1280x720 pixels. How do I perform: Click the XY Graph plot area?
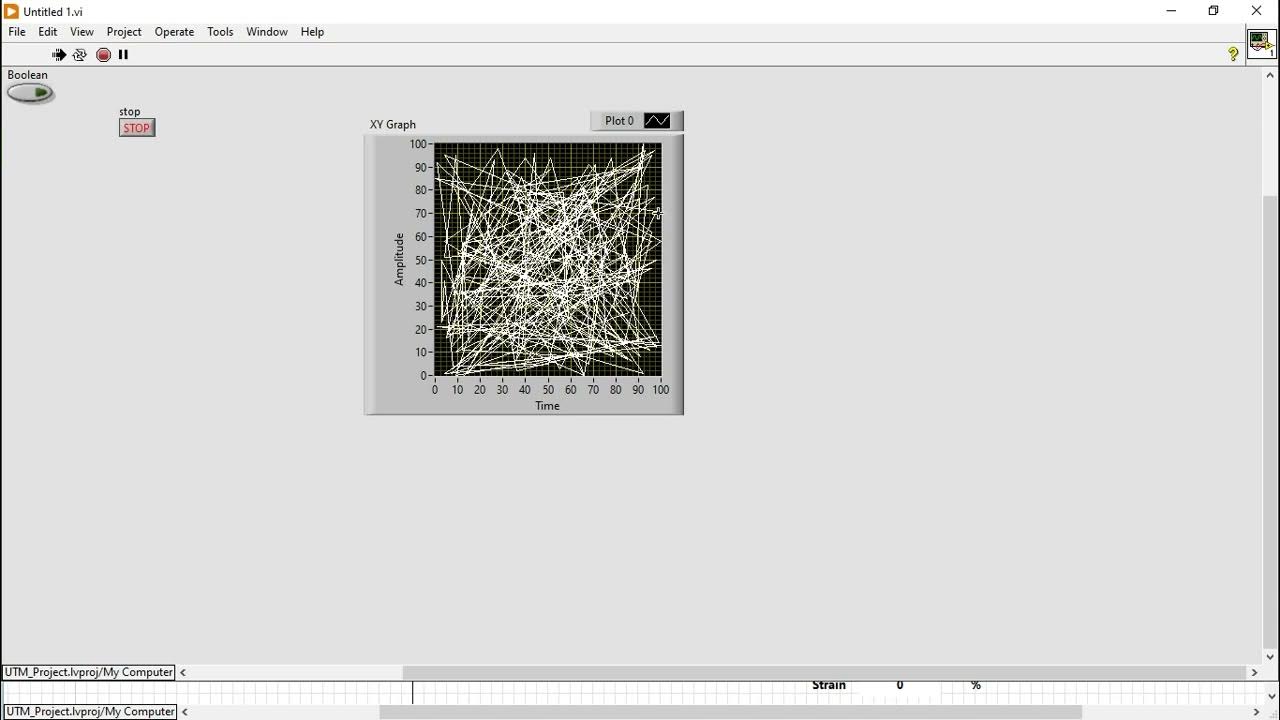pyautogui.click(x=548, y=260)
